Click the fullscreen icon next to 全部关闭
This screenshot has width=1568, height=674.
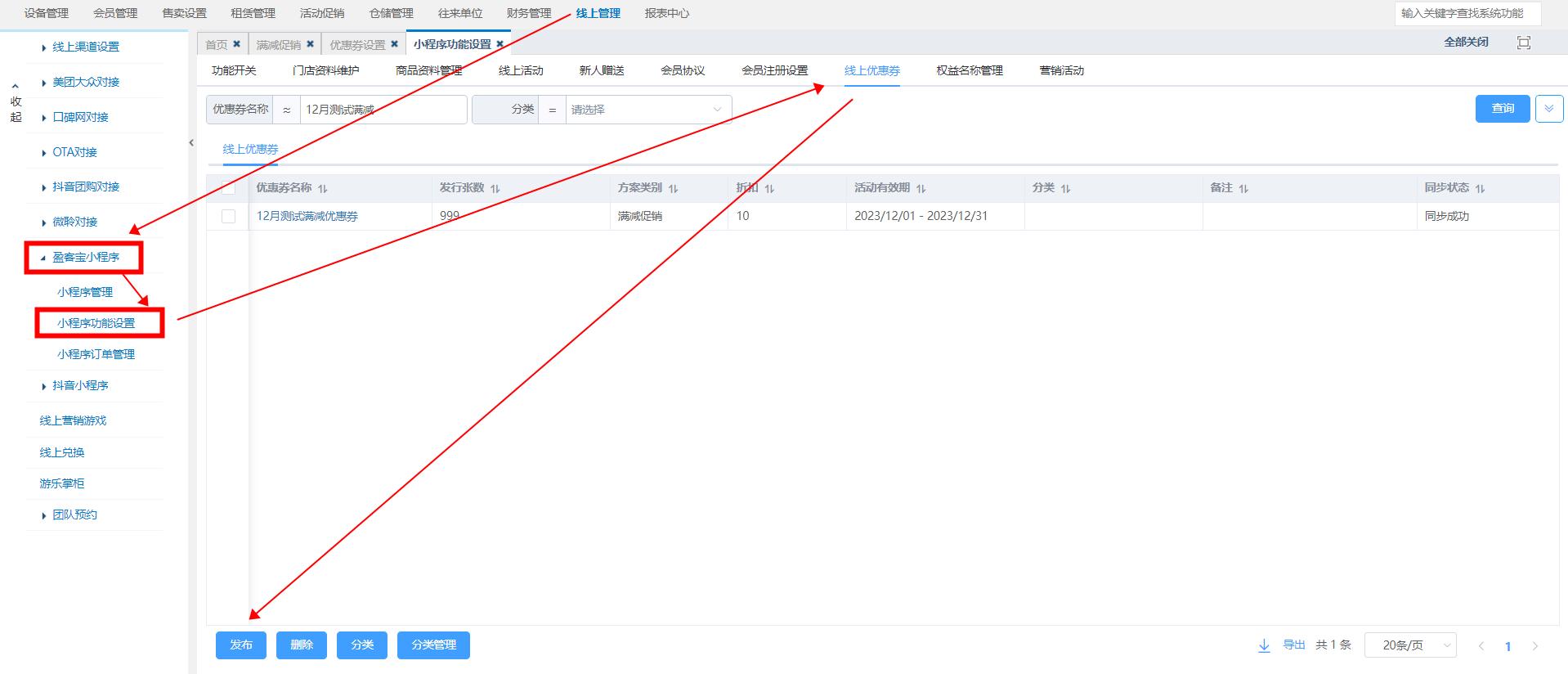(x=1524, y=43)
